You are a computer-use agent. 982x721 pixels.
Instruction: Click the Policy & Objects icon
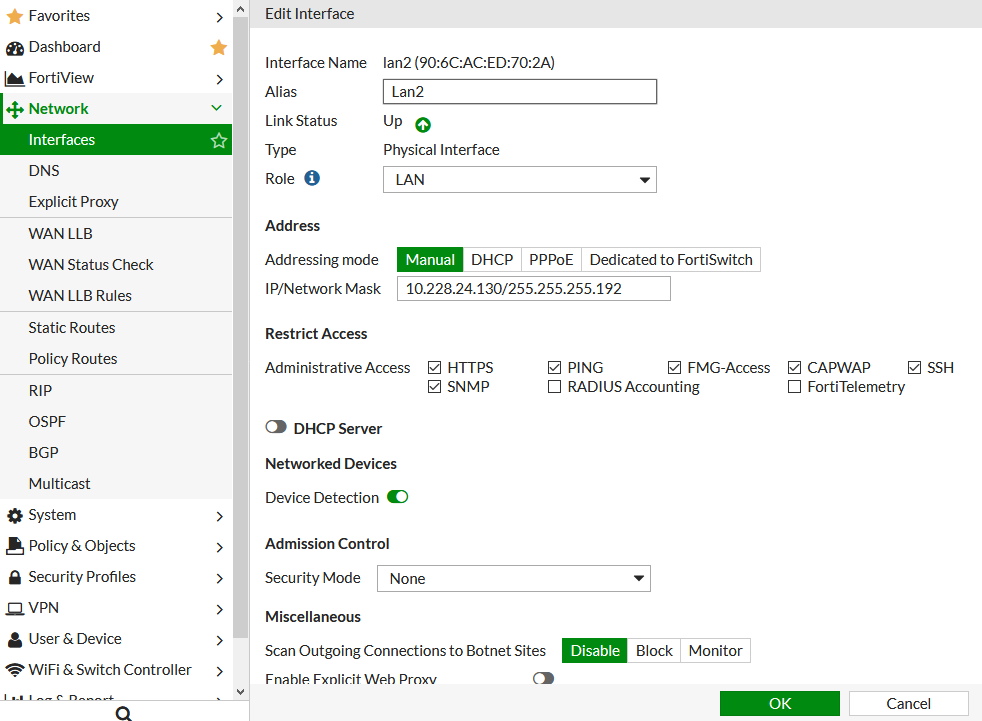click(x=14, y=546)
